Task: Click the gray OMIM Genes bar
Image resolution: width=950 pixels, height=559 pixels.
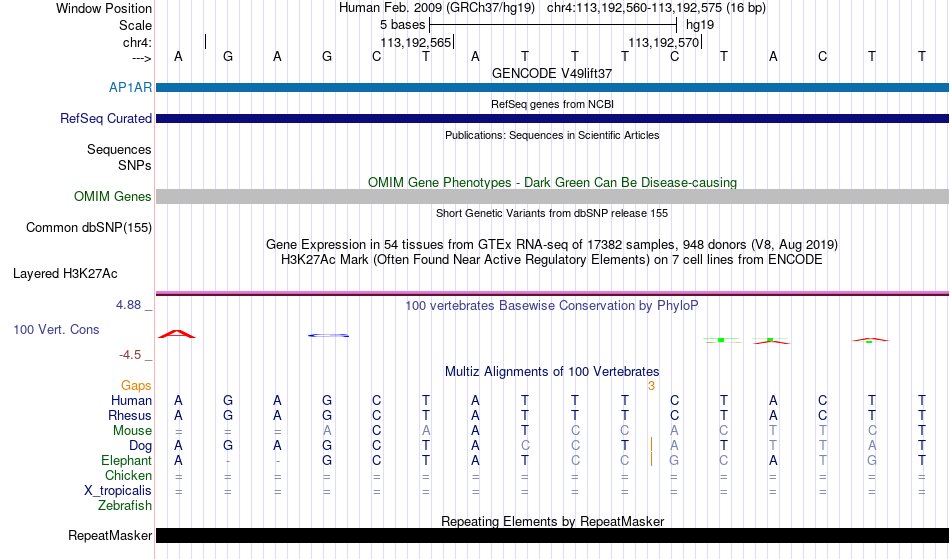Action: pyautogui.click(x=553, y=196)
